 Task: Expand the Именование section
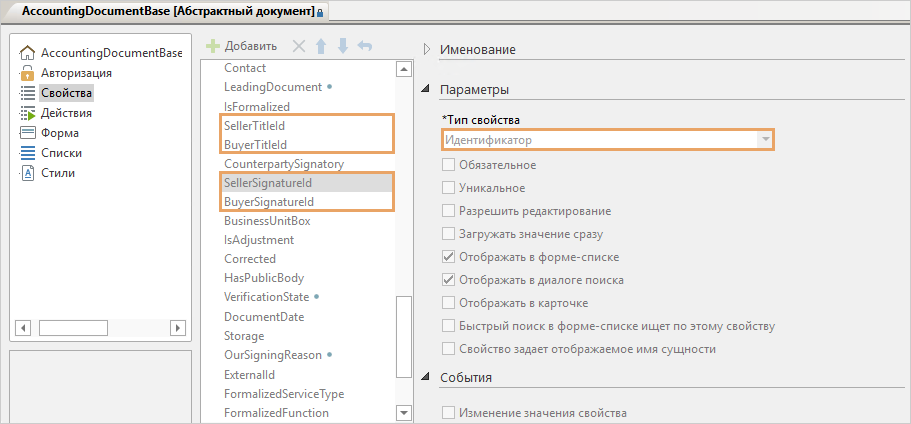point(427,49)
